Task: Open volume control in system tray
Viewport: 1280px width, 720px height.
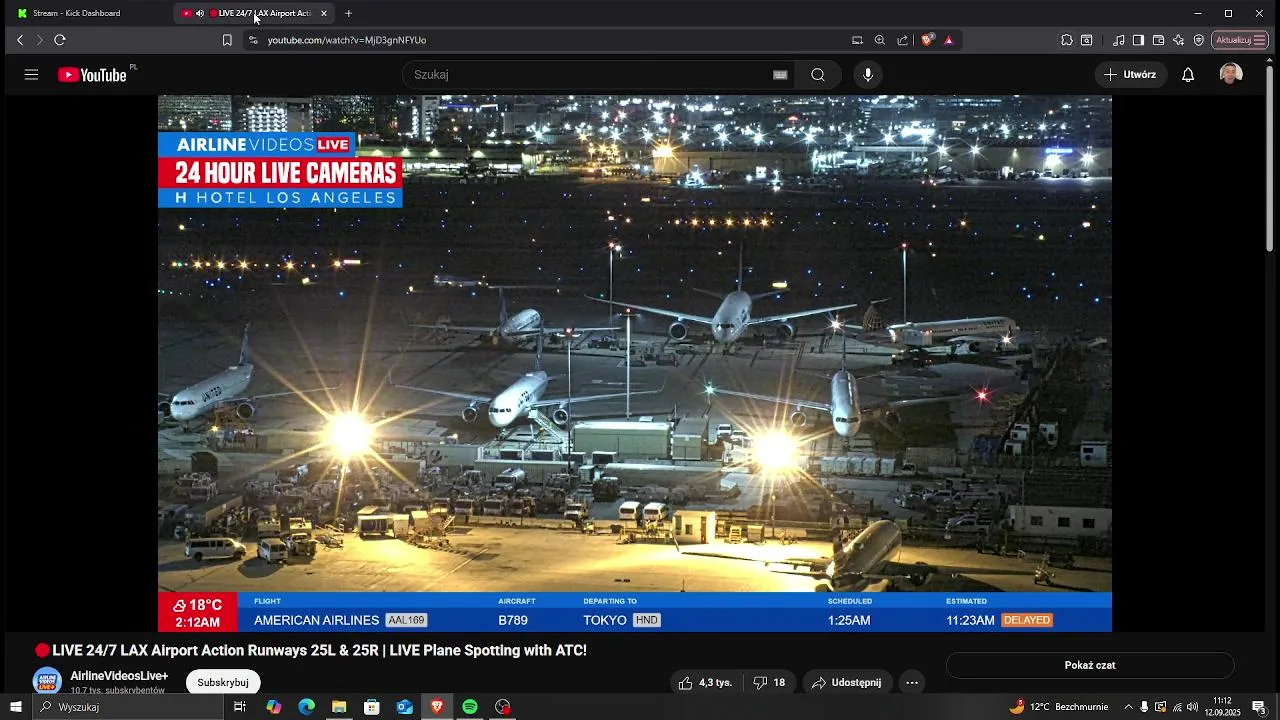Action: pyautogui.click(x=1192, y=707)
